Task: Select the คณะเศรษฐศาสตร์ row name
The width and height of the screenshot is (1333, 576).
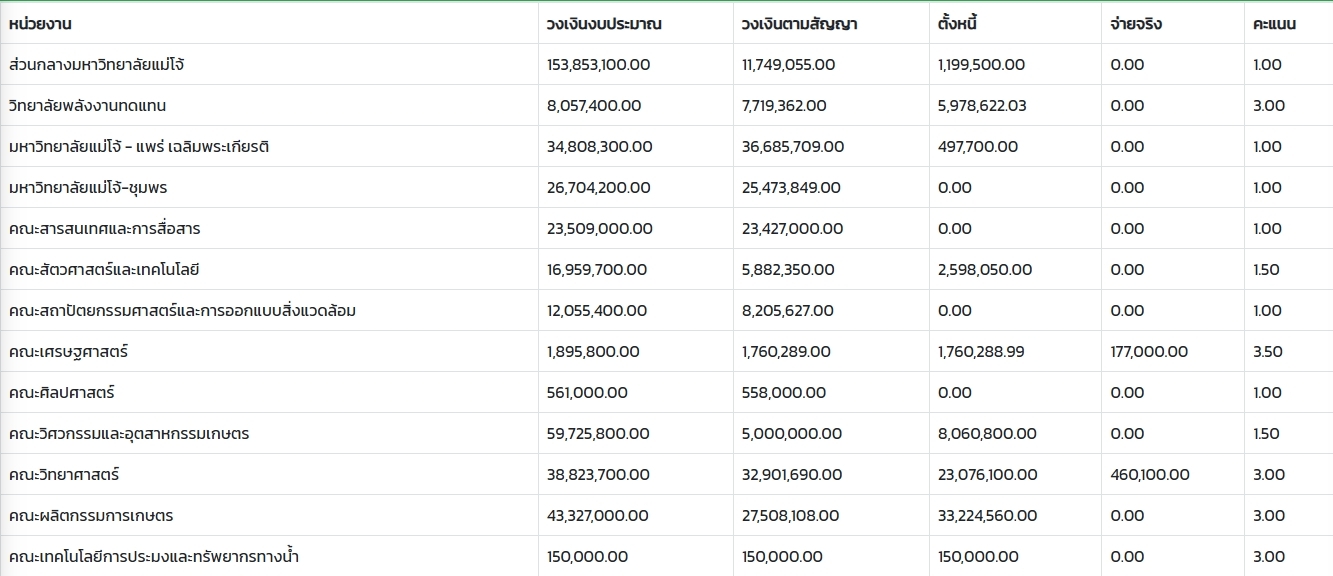Action: pyautogui.click(x=68, y=352)
